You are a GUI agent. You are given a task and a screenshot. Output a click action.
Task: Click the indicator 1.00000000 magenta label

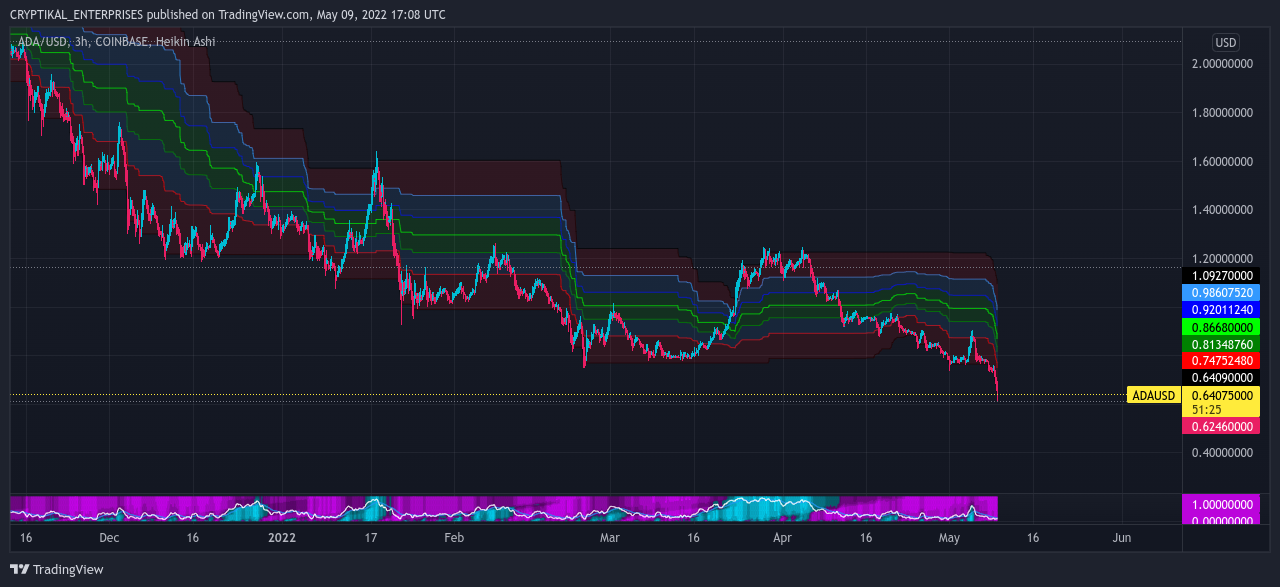click(1222, 505)
